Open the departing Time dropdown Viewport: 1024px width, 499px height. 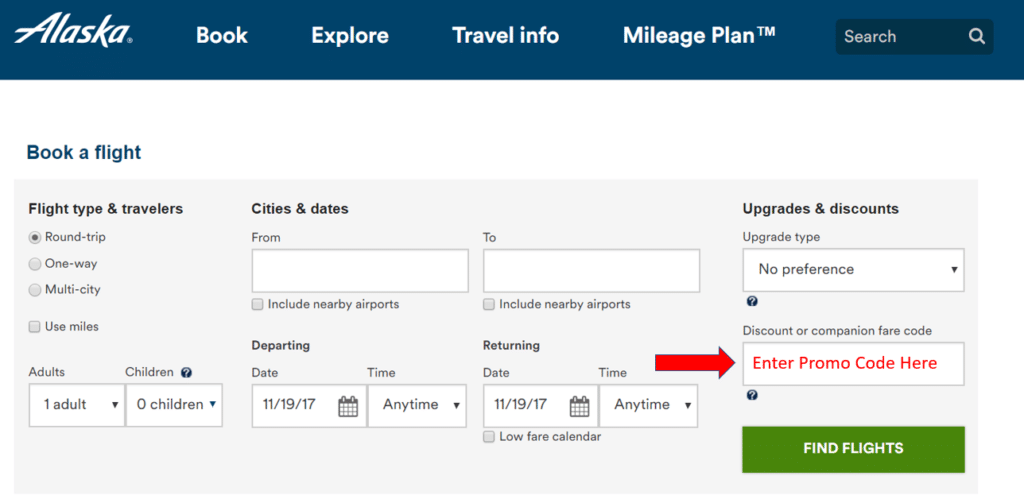click(x=417, y=405)
